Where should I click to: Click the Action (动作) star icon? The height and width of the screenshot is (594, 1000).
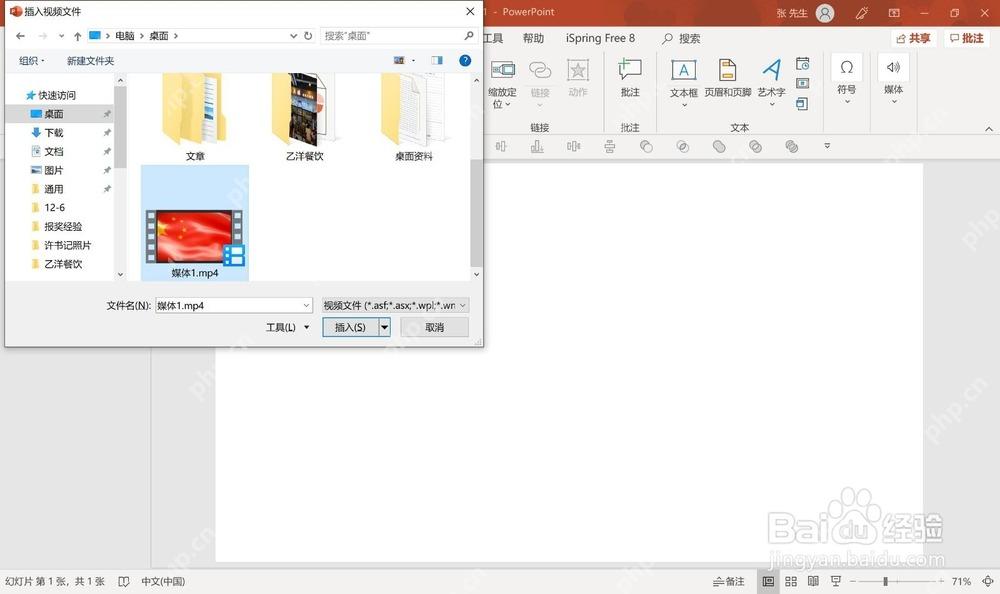click(577, 70)
